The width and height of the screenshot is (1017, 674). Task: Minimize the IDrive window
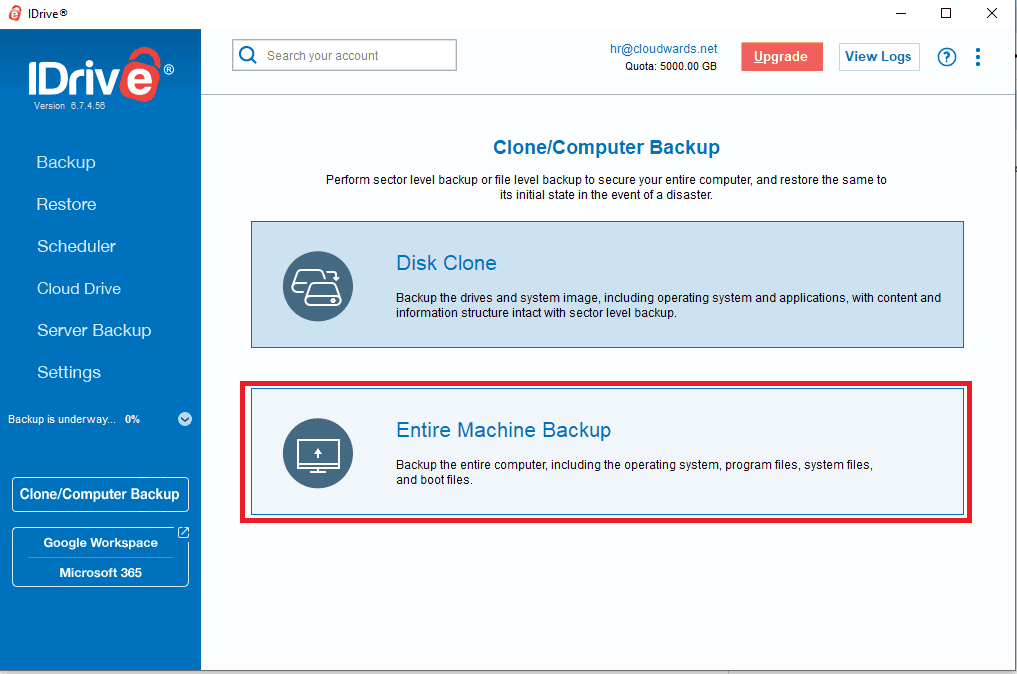click(x=900, y=13)
